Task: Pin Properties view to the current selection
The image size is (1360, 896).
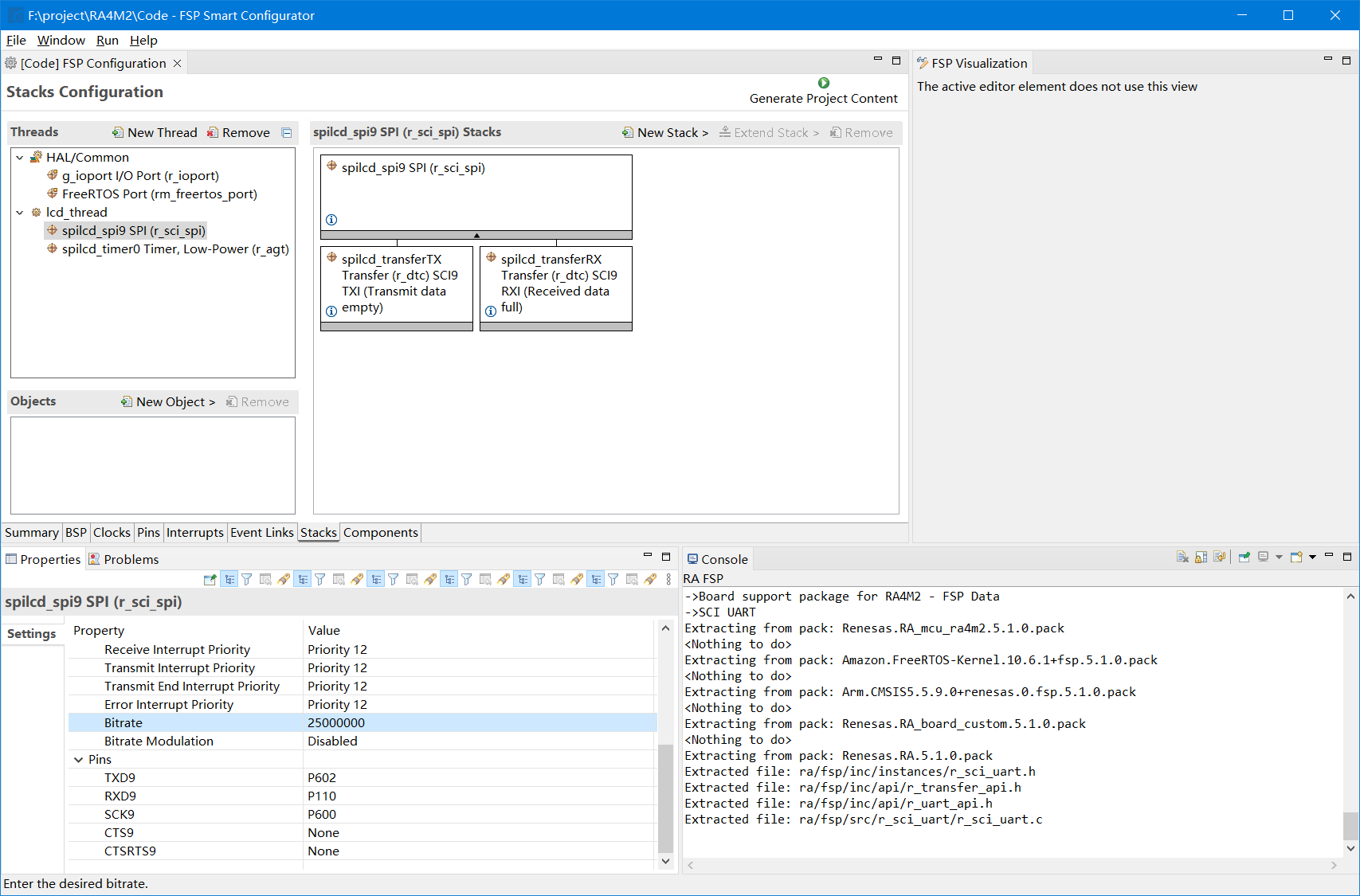Action: (210, 580)
